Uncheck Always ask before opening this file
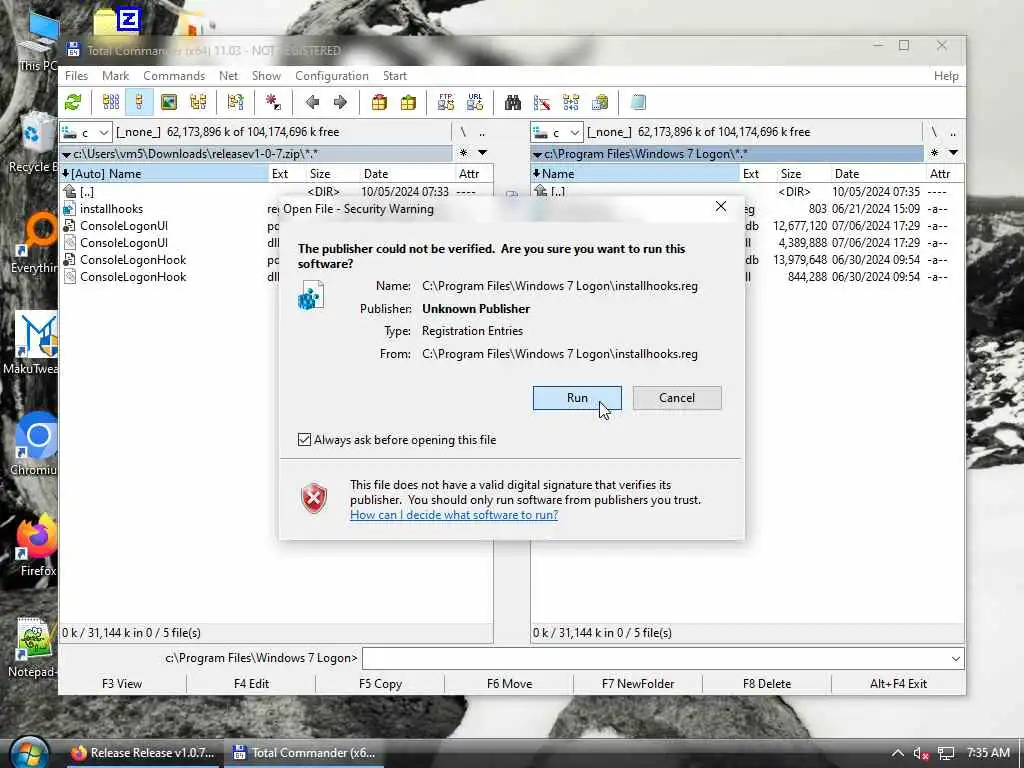1024x768 pixels. pyautogui.click(x=304, y=440)
